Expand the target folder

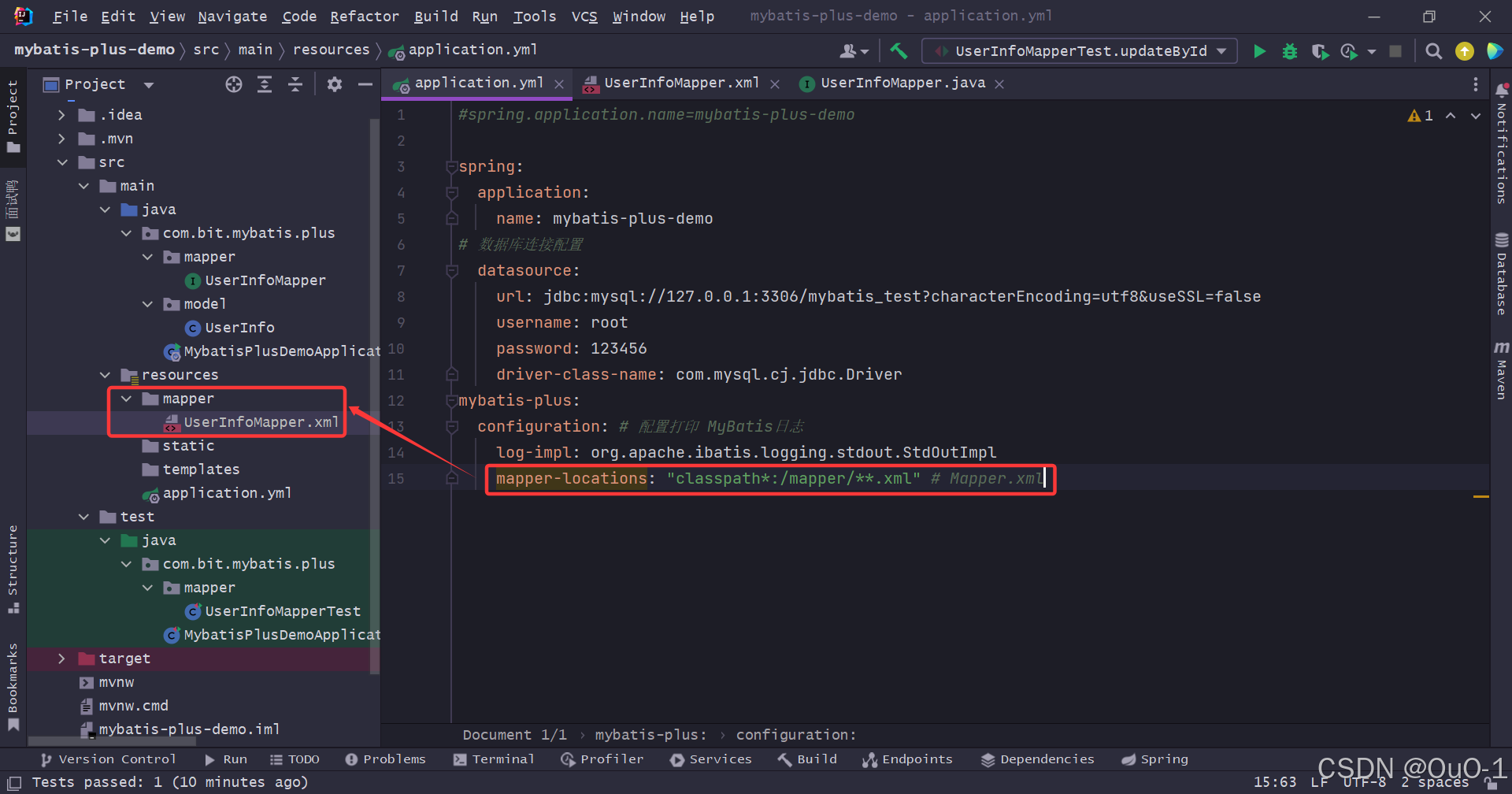(x=62, y=659)
